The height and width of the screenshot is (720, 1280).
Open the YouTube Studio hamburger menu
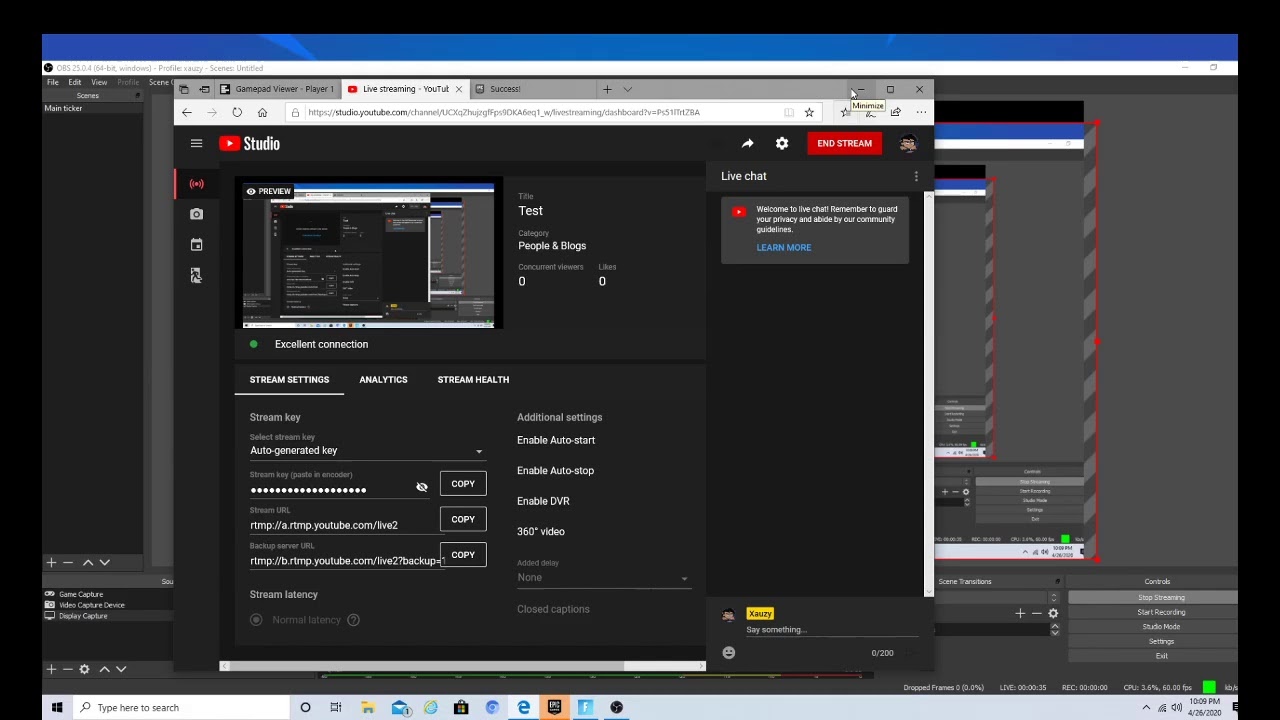(x=196, y=143)
